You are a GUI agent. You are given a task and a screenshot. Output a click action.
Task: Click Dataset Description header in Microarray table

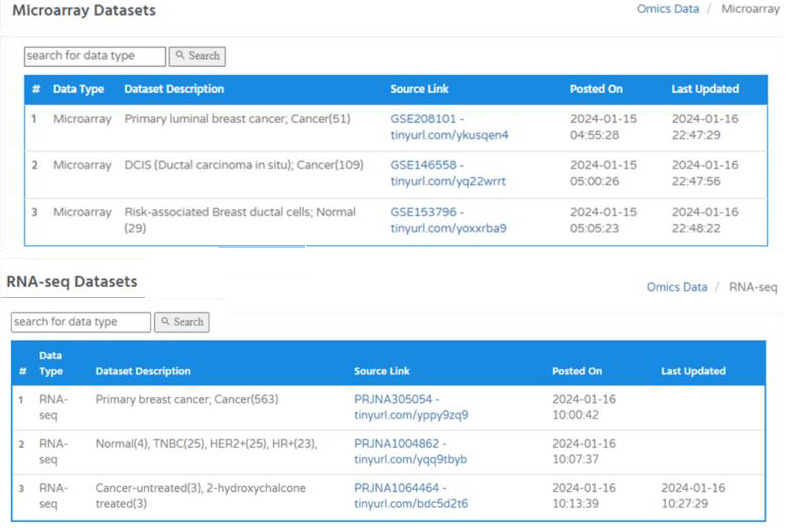(x=174, y=89)
